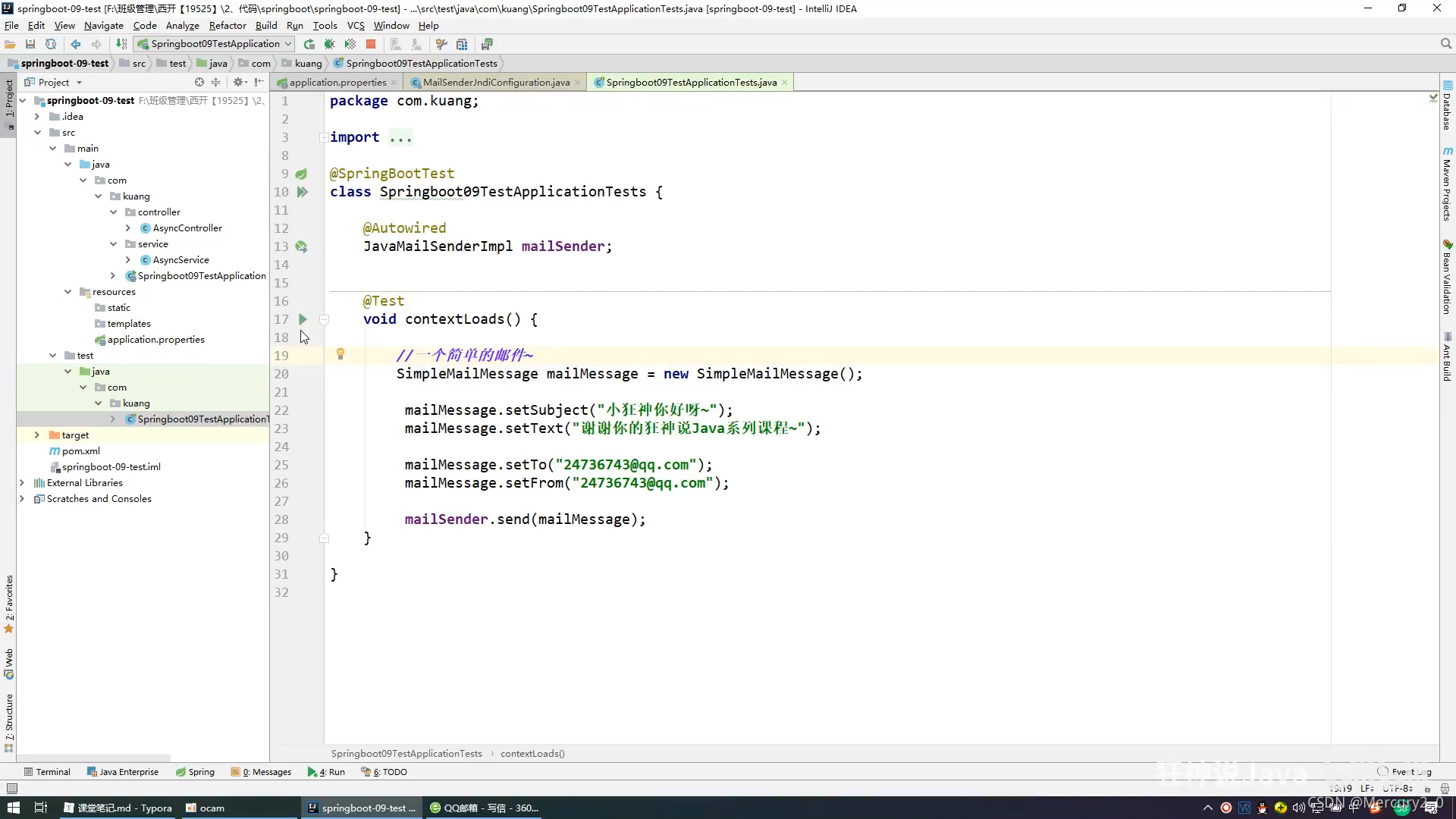
Task: Click the Save All toolbar icon
Action: (30, 44)
